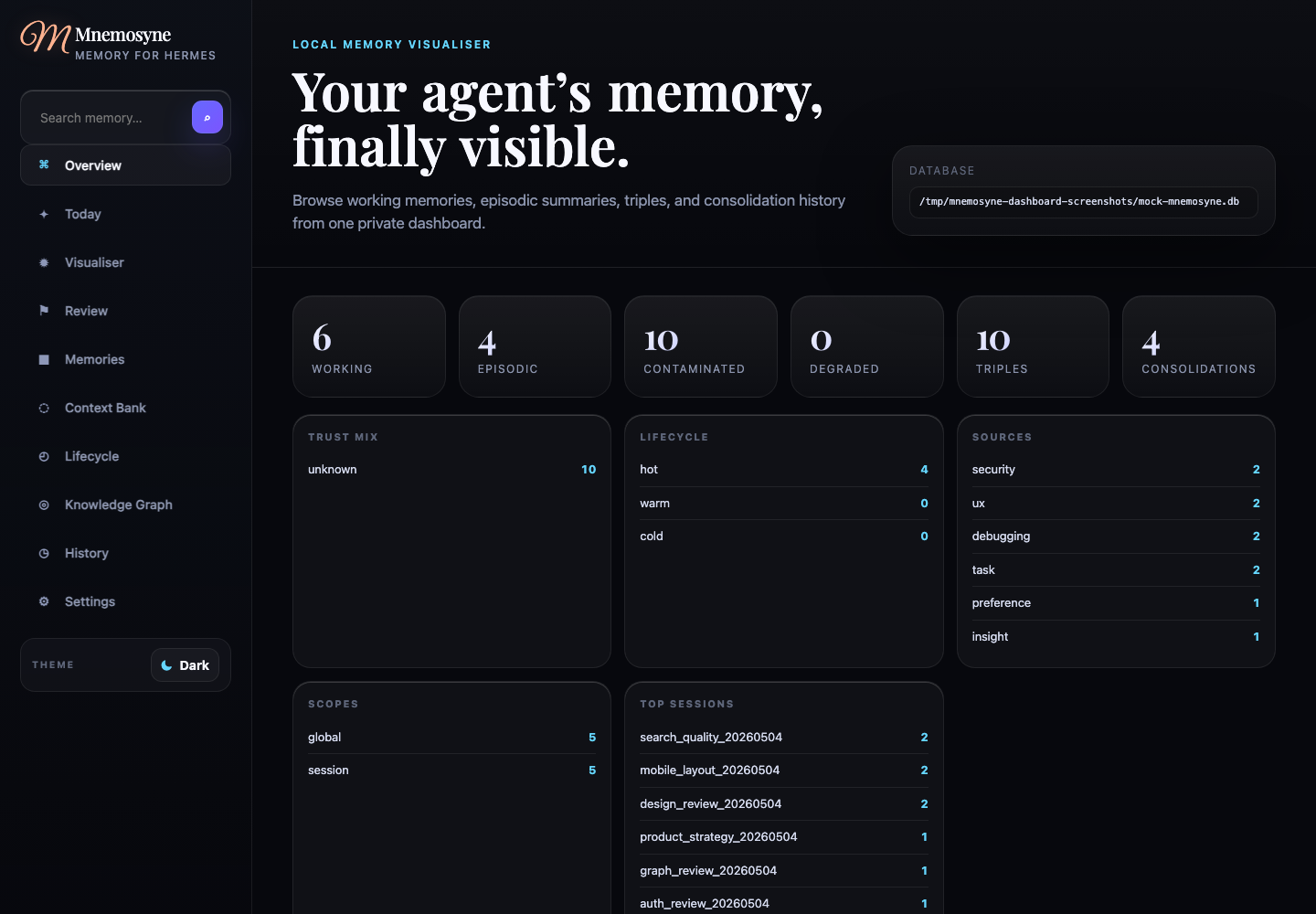Click the Today sparkle icon
Screen dimensions: 1316x914
click(44, 214)
